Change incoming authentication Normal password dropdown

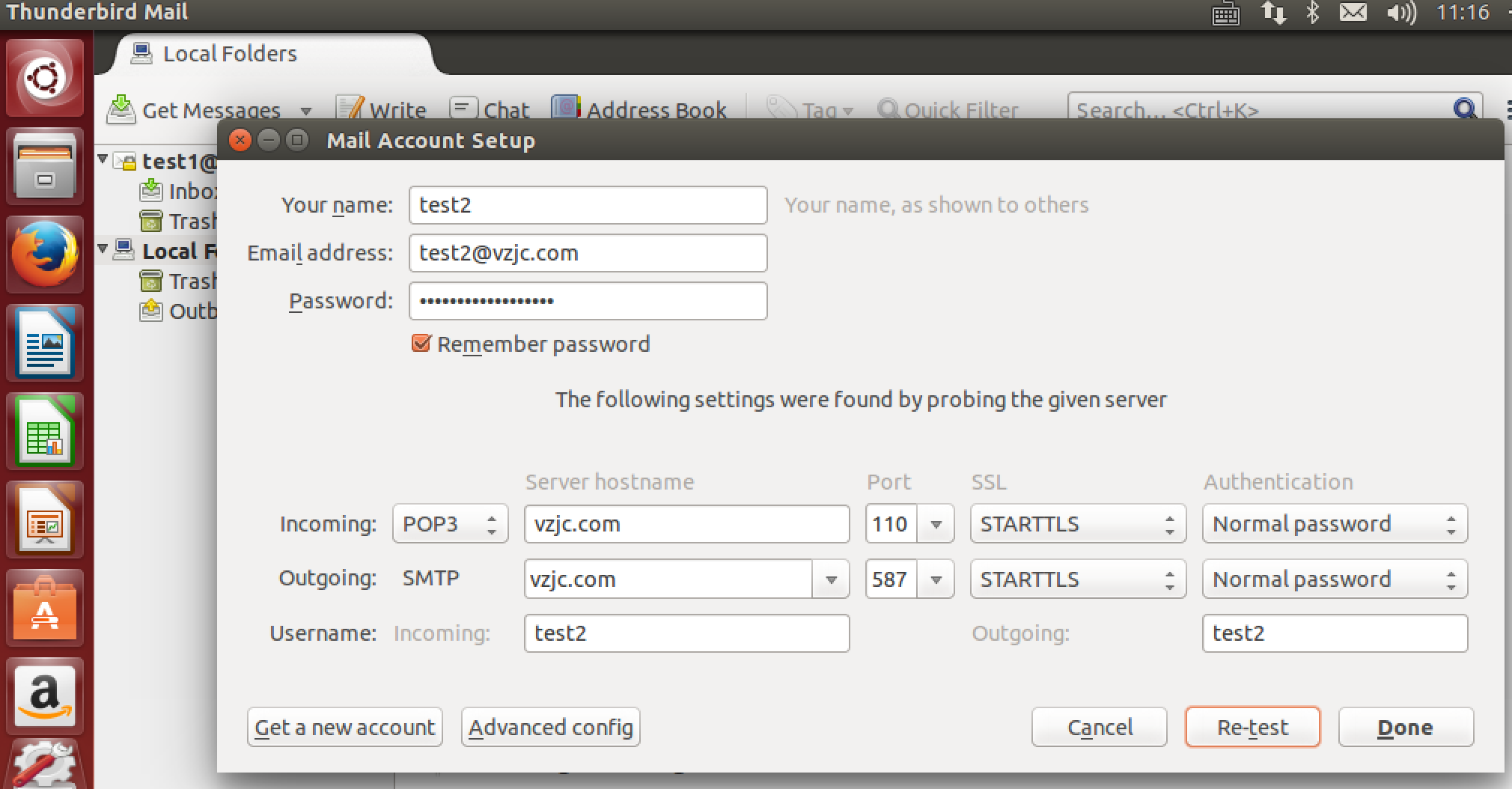pos(1335,524)
